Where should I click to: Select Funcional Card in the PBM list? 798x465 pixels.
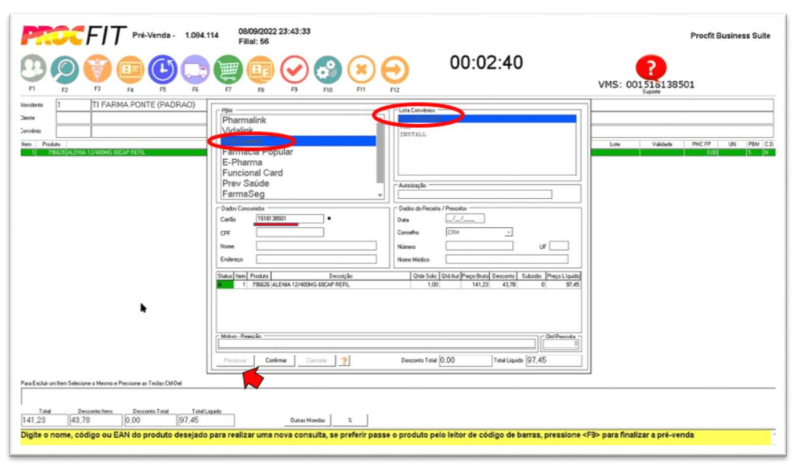point(252,173)
